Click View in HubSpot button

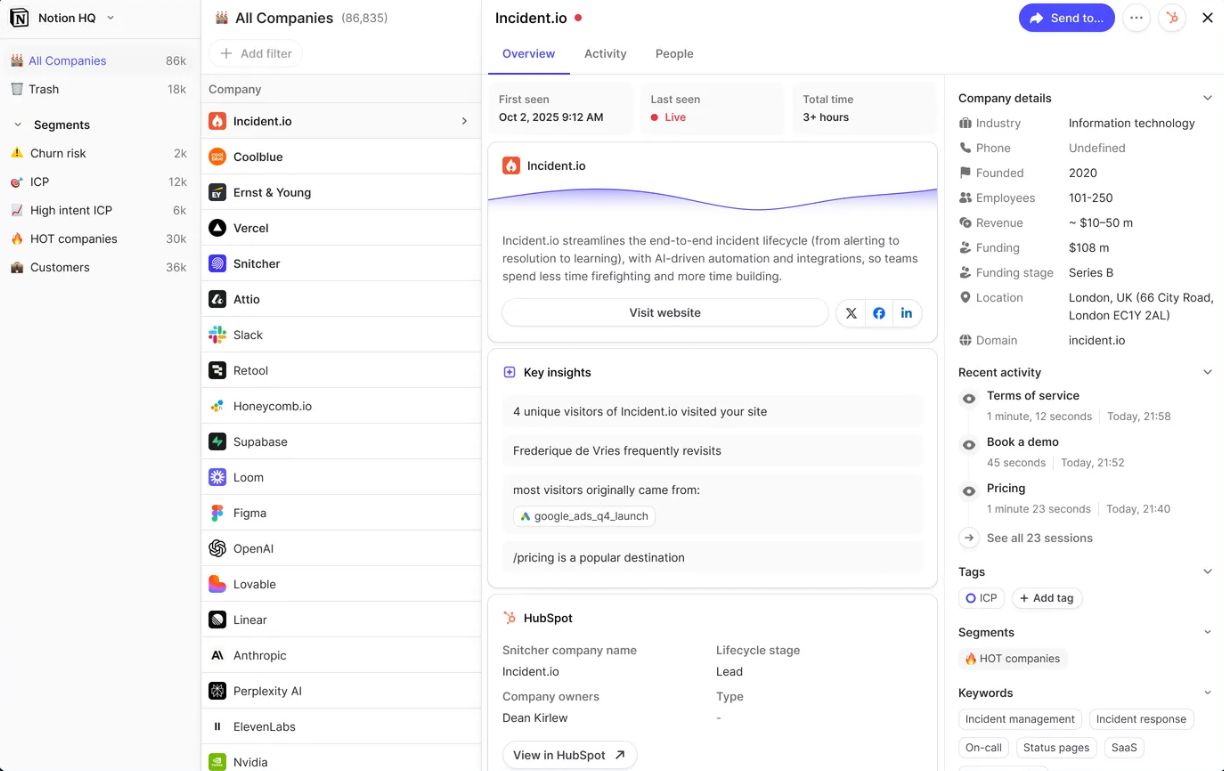click(569, 755)
